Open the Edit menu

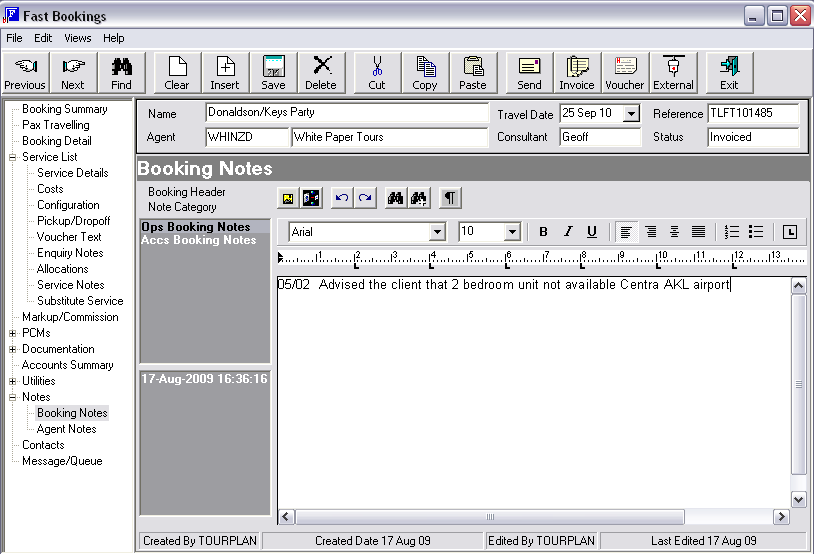(43, 38)
